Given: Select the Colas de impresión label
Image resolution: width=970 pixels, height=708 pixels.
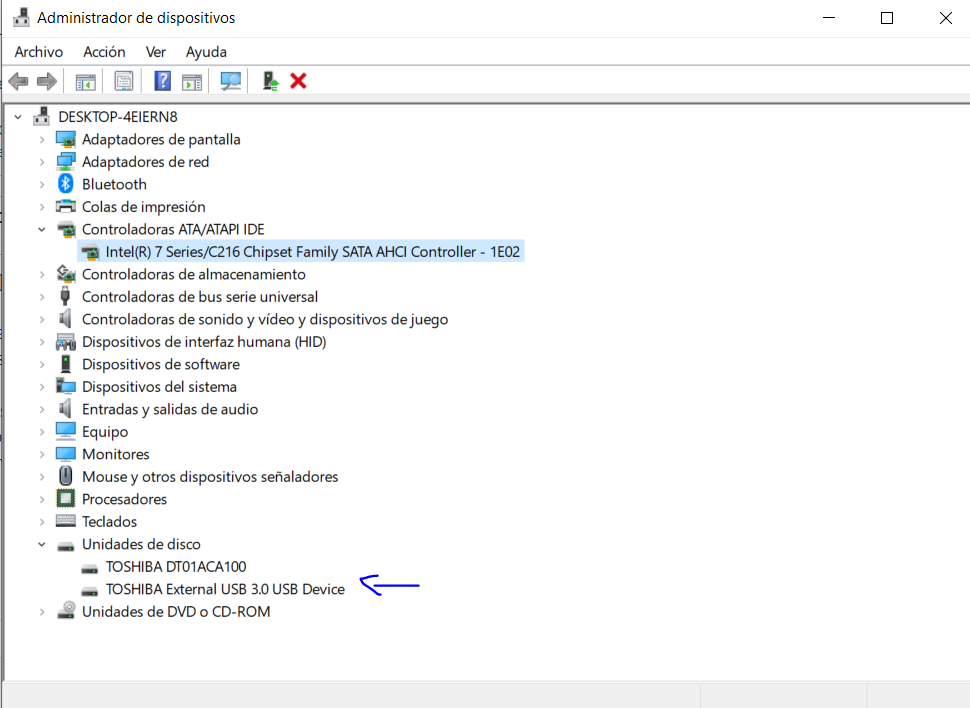Looking at the screenshot, I should coord(144,206).
